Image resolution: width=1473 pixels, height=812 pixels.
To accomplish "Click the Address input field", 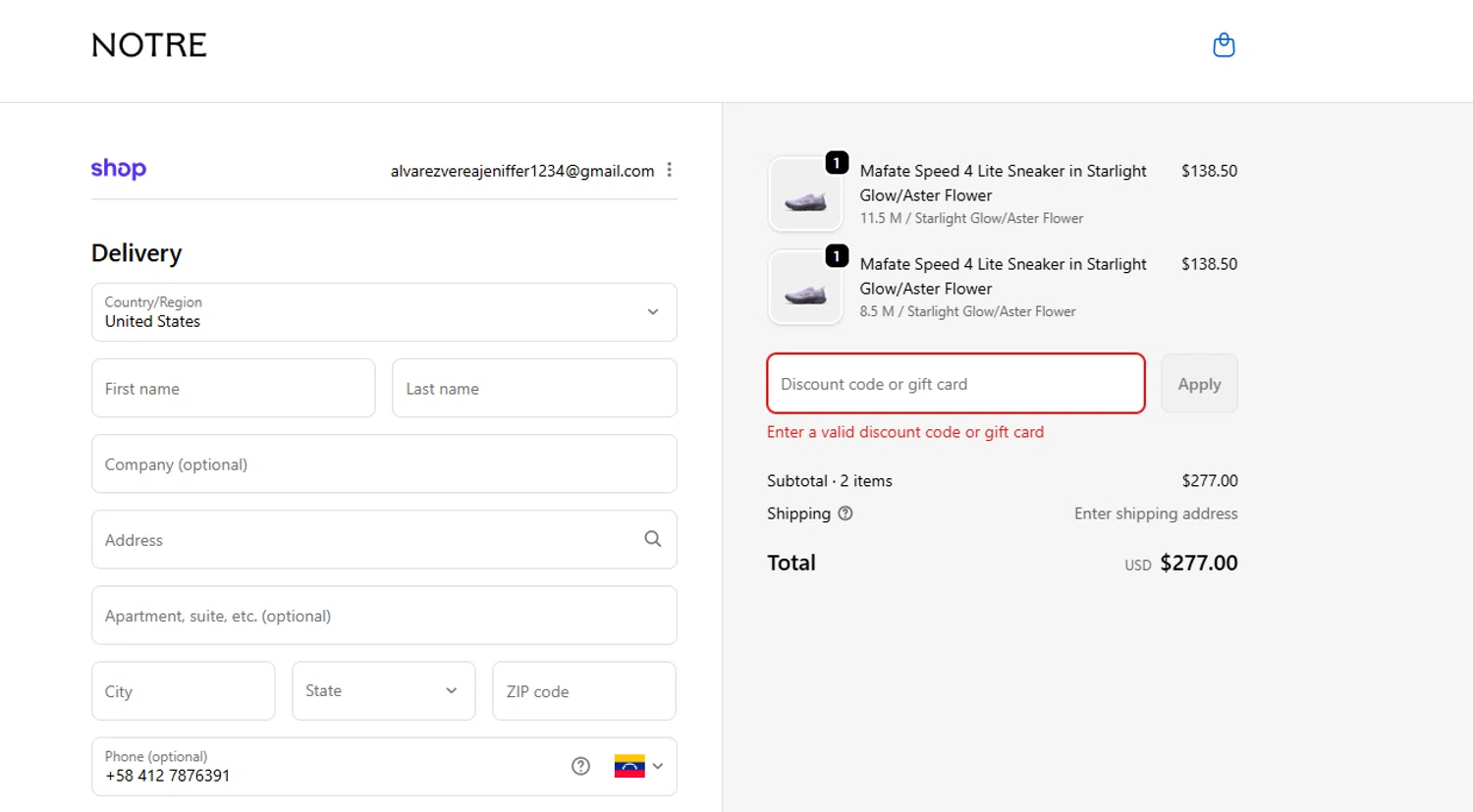I will (384, 540).
